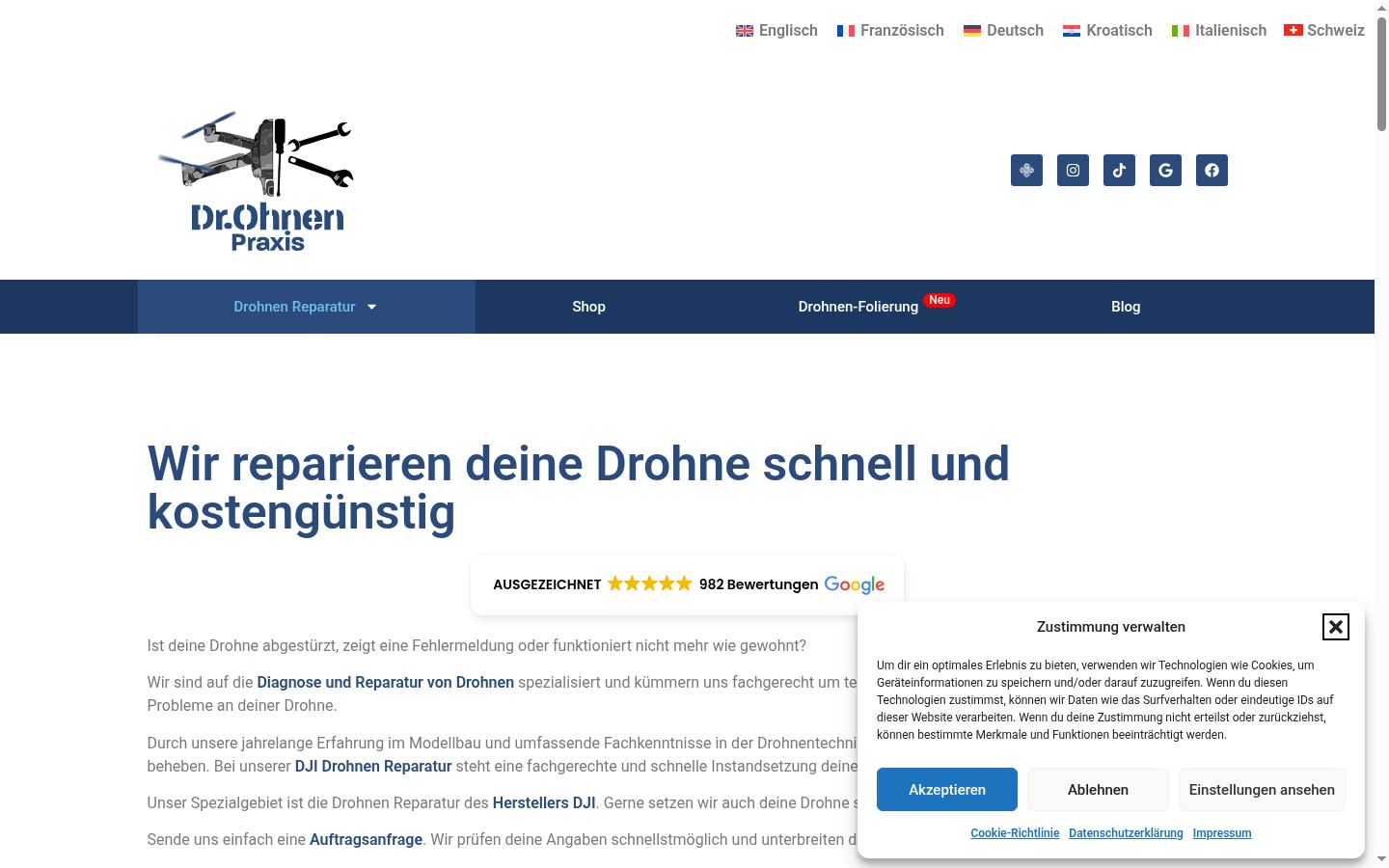Screen dimensions: 1389x868
Task: Open the Google reviews rating badge
Action: [688, 584]
